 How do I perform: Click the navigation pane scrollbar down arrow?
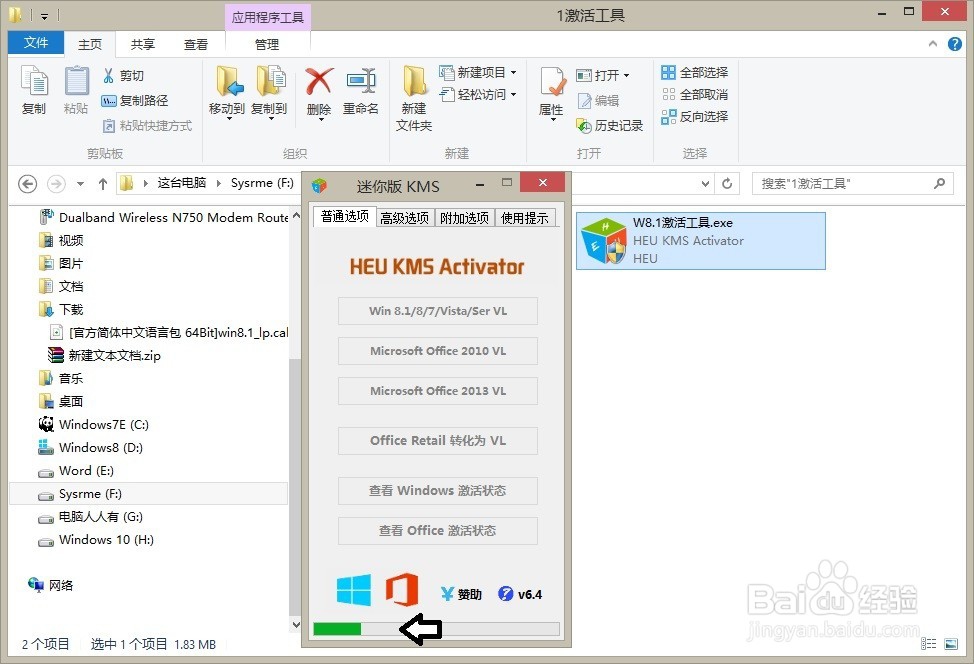pyautogui.click(x=296, y=624)
